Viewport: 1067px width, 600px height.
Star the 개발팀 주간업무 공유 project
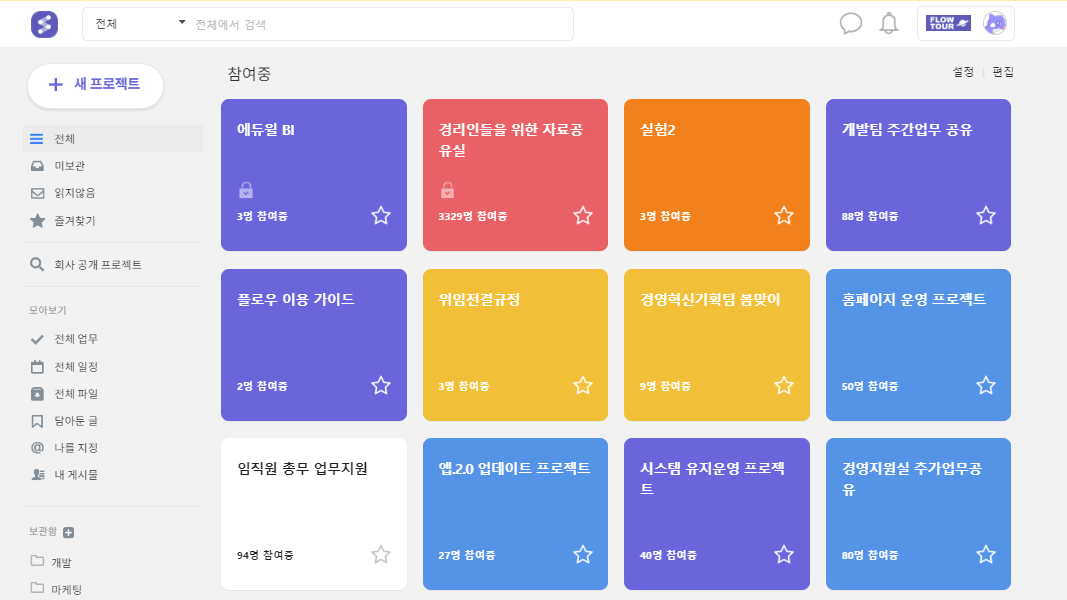(986, 215)
